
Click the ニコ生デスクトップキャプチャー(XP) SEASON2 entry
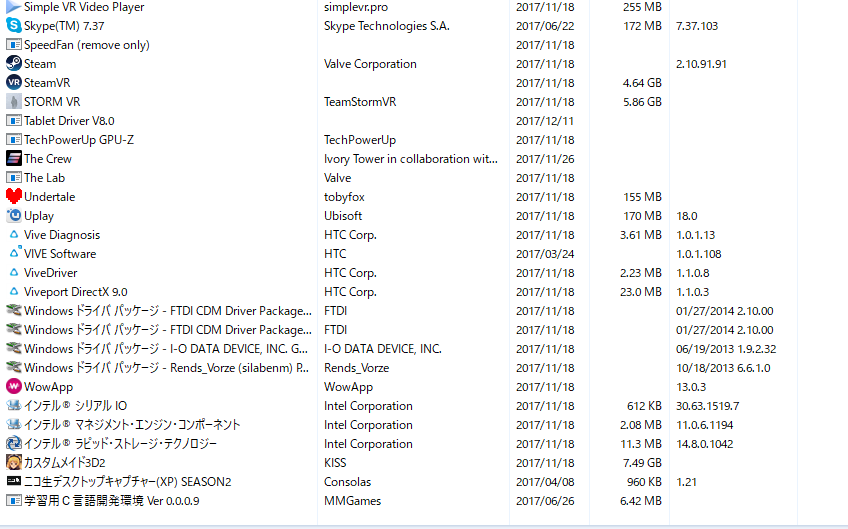point(127,482)
